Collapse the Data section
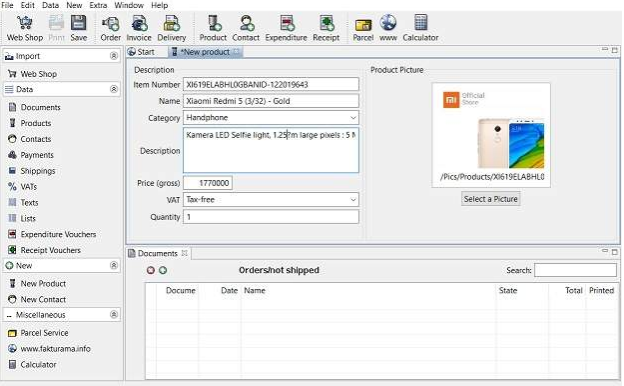624x386 pixels. point(114,89)
